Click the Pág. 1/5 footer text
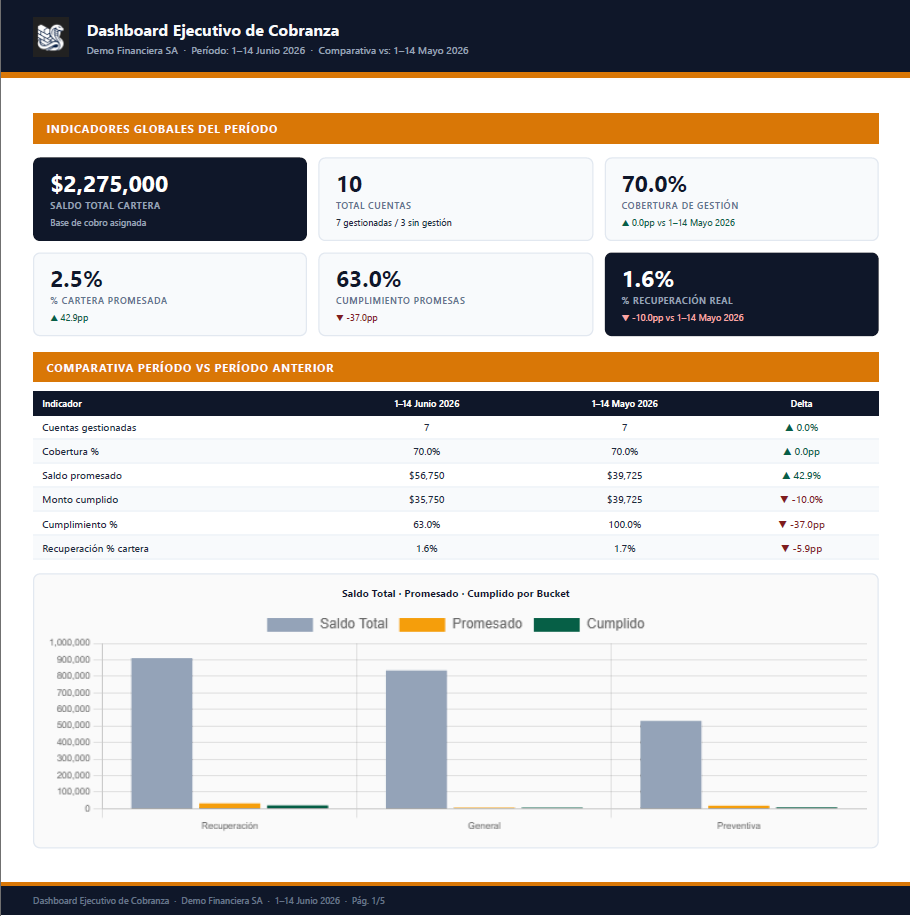 368,901
